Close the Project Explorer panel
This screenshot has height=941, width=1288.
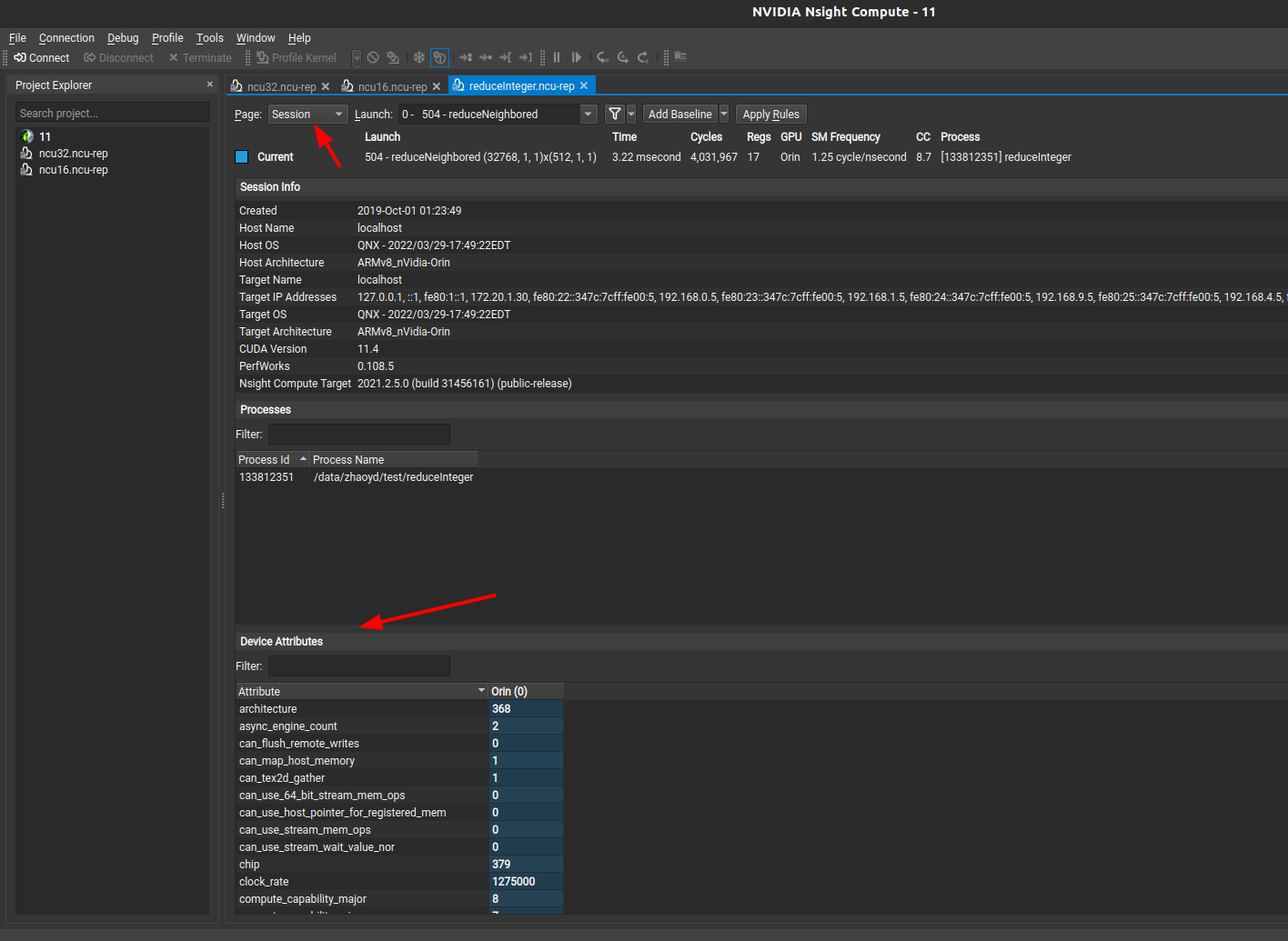click(210, 85)
